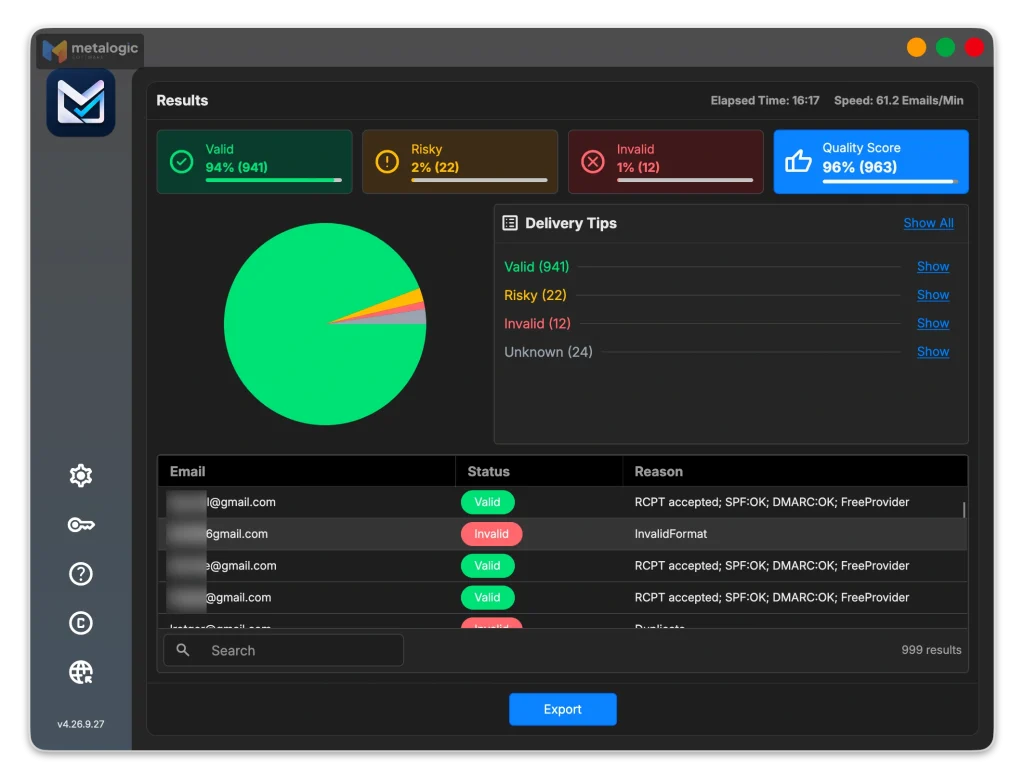The image size is (1024, 783).
Task: Close the window with red button
Action: tap(974, 48)
